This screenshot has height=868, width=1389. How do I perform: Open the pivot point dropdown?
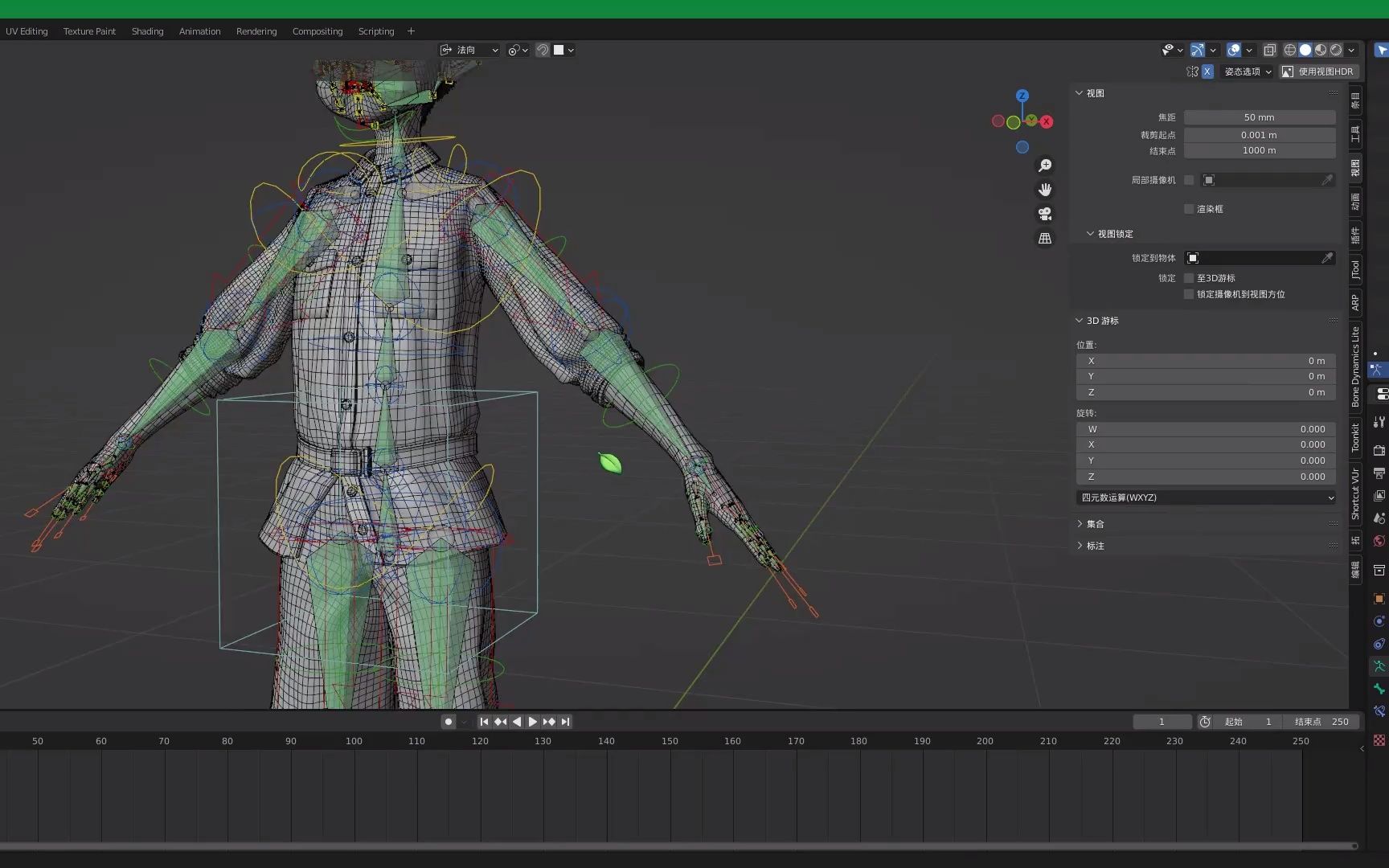[518, 50]
